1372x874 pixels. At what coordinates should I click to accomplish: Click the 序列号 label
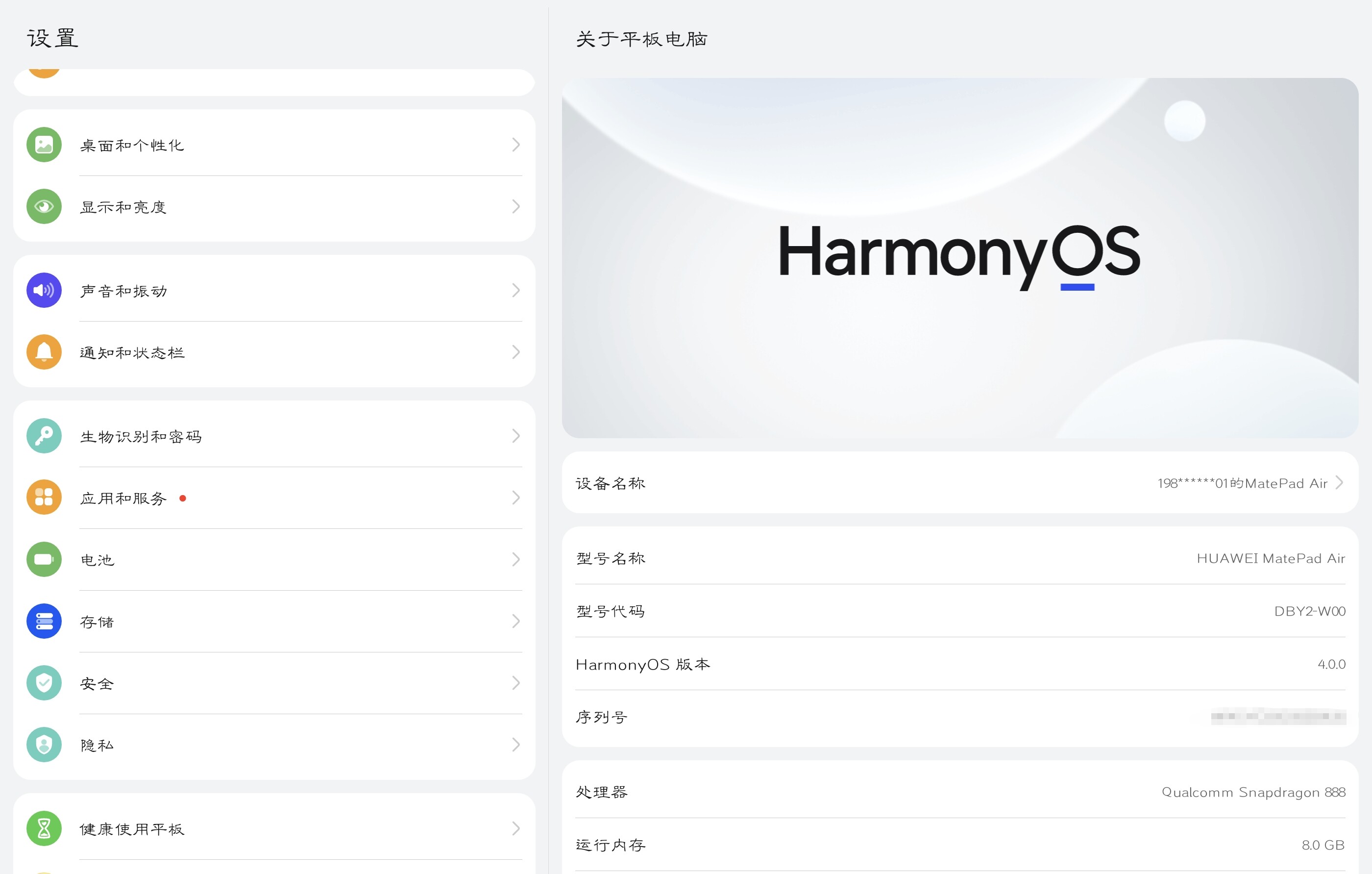coord(602,717)
